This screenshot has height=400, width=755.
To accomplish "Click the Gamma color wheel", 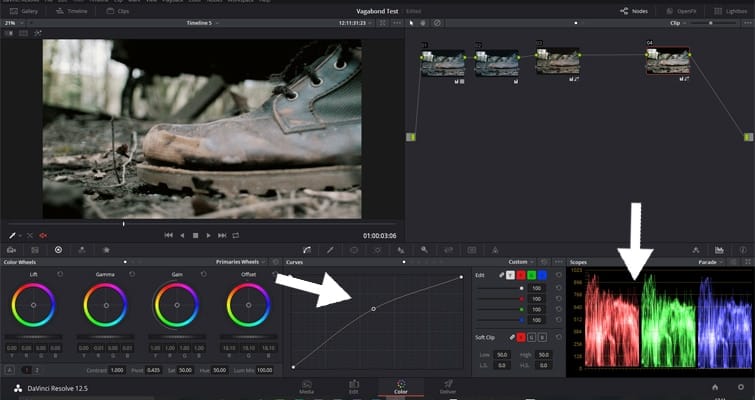I will click(x=105, y=304).
